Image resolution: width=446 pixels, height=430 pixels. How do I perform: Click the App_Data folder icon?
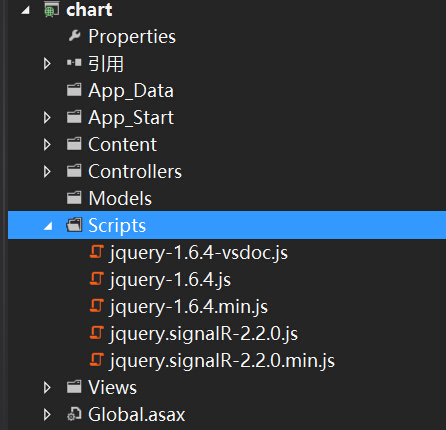(x=74, y=90)
